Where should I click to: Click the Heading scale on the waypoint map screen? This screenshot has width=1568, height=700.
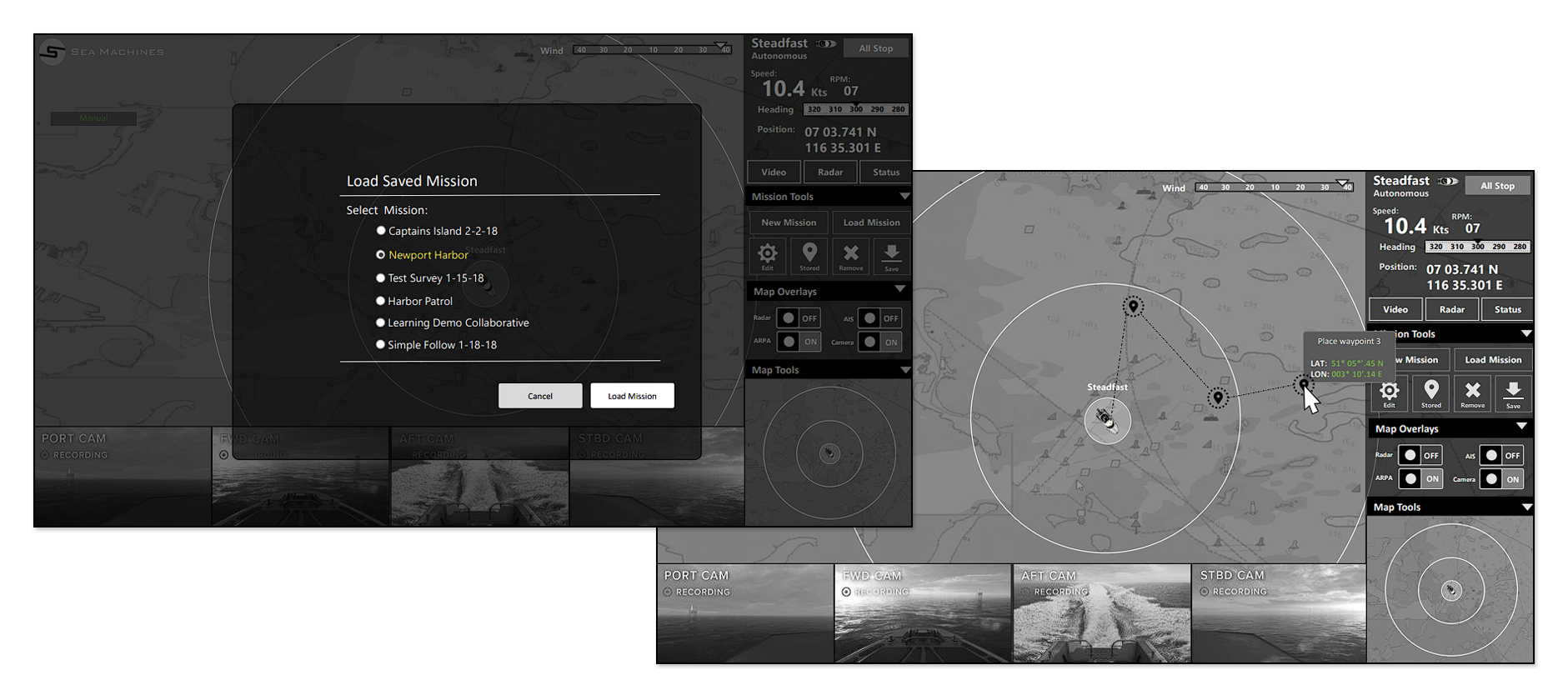tap(1477, 247)
